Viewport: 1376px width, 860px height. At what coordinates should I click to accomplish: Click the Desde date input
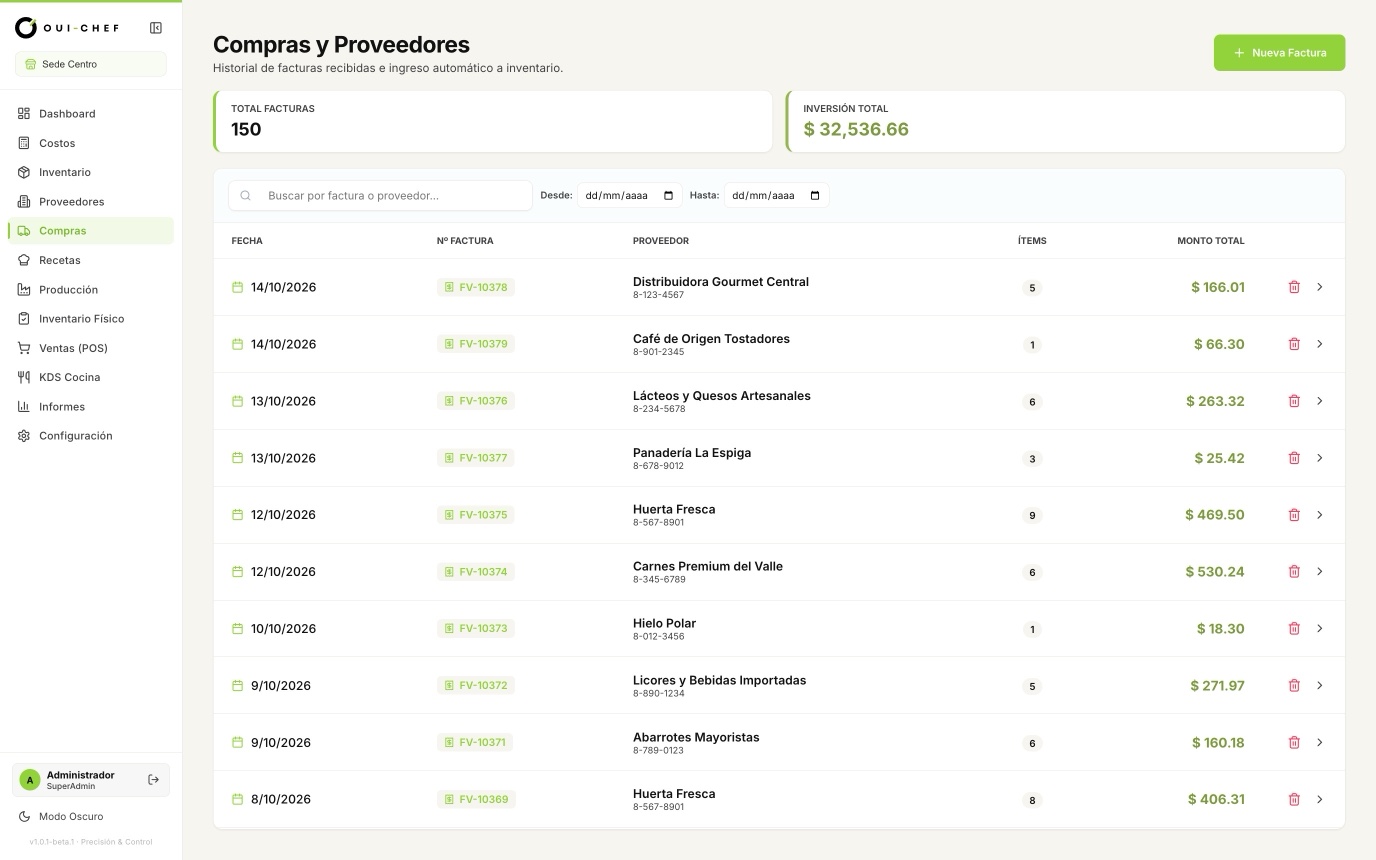click(630, 196)
